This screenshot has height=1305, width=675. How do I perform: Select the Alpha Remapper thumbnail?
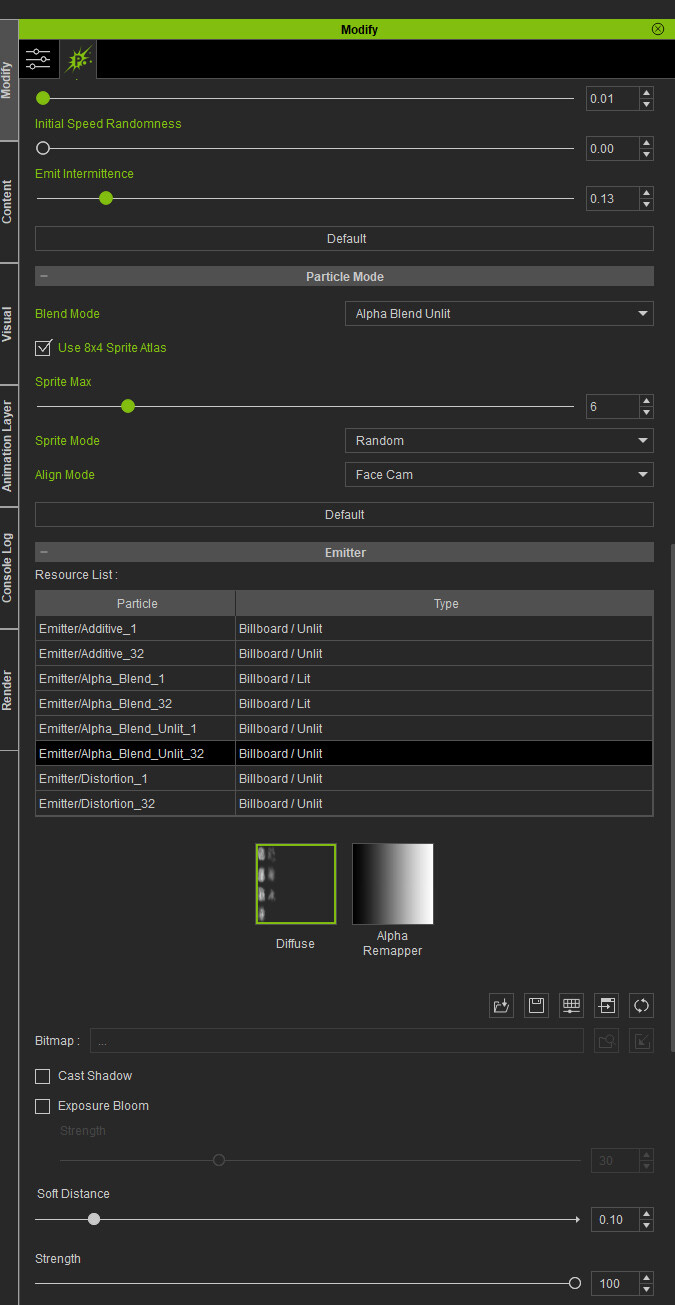(x=393, y=884)
